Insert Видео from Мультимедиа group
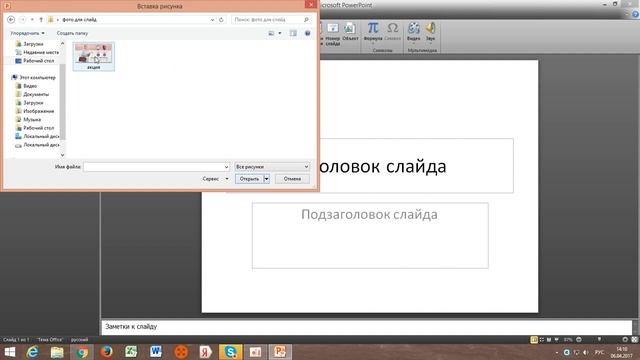 [x=413, y=33]
